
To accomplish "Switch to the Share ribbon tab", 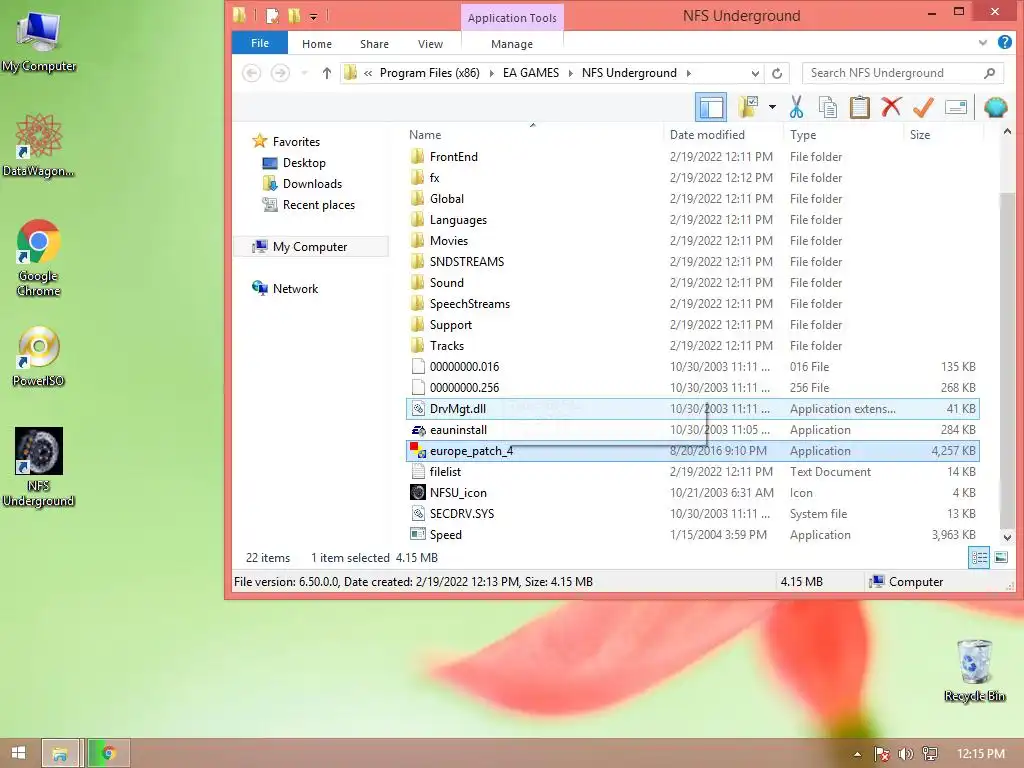I will pos(374,44).
